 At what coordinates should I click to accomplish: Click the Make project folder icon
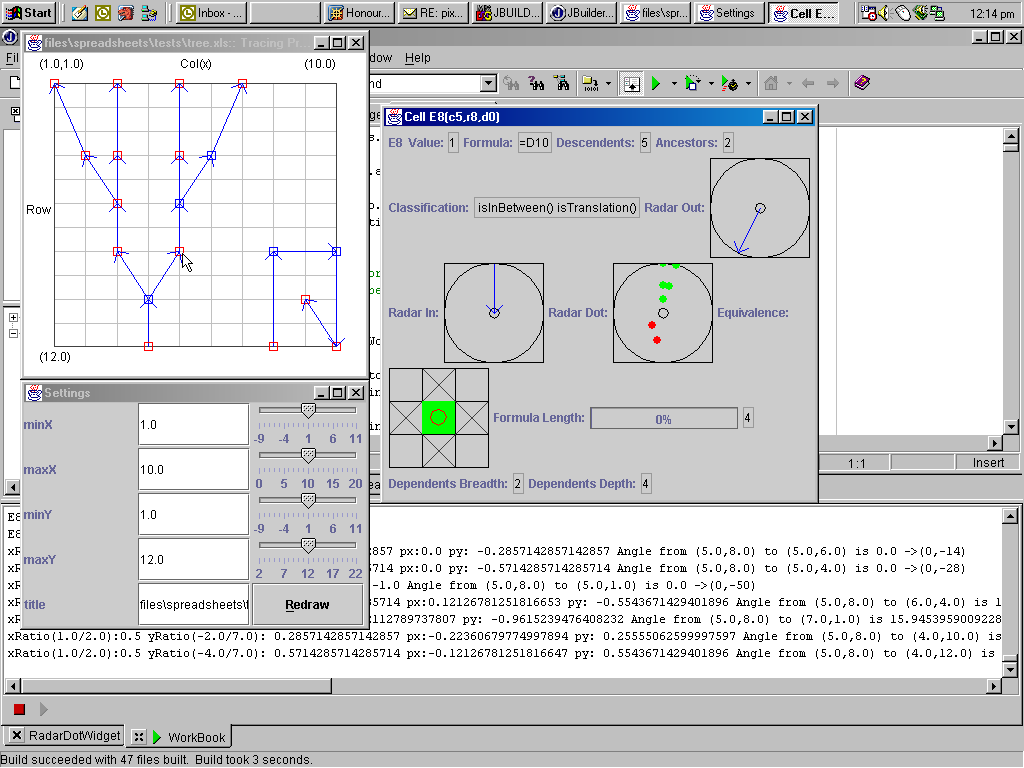[590, 84]
